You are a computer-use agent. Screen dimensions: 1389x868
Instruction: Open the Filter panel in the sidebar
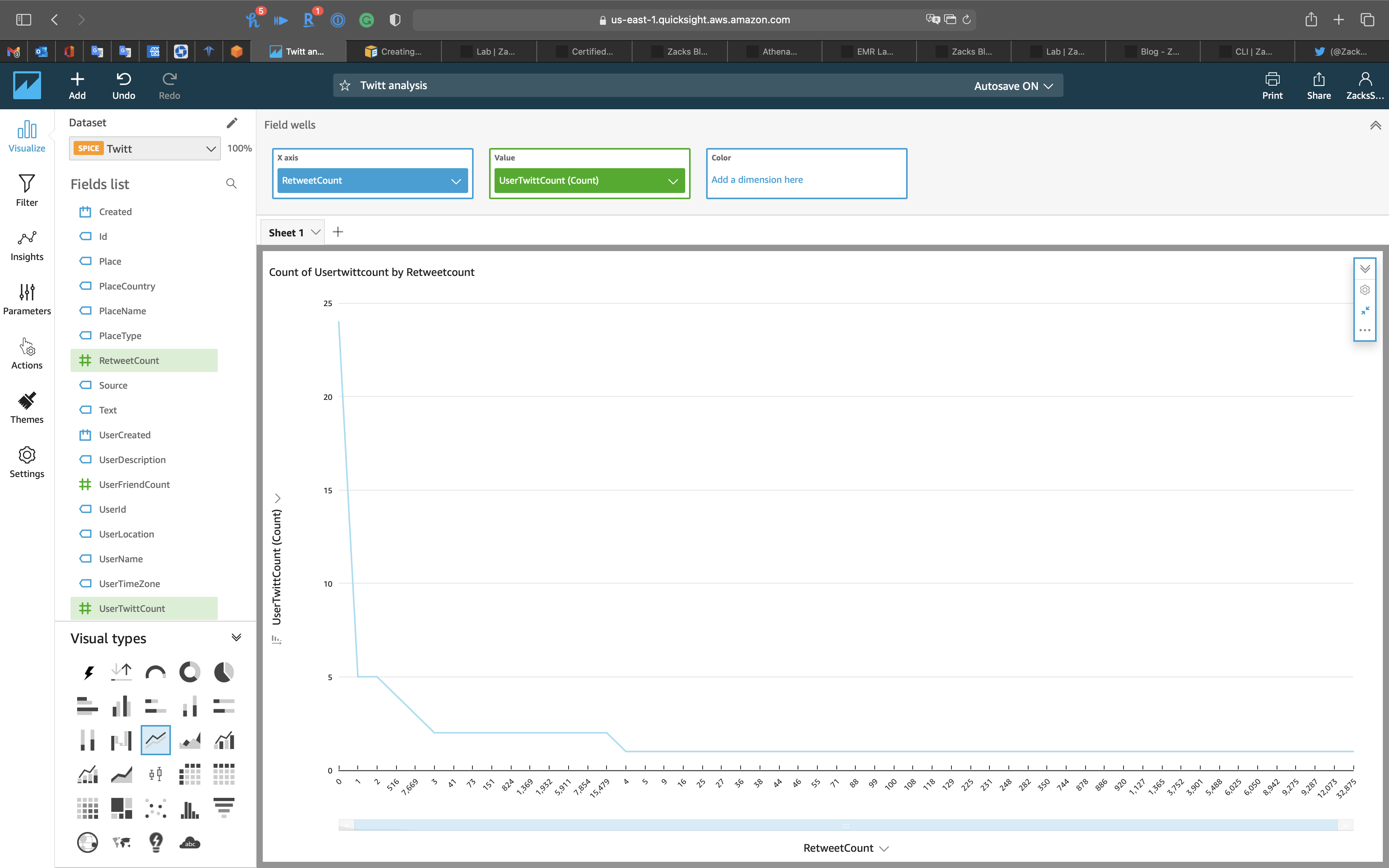coord(26,190)
